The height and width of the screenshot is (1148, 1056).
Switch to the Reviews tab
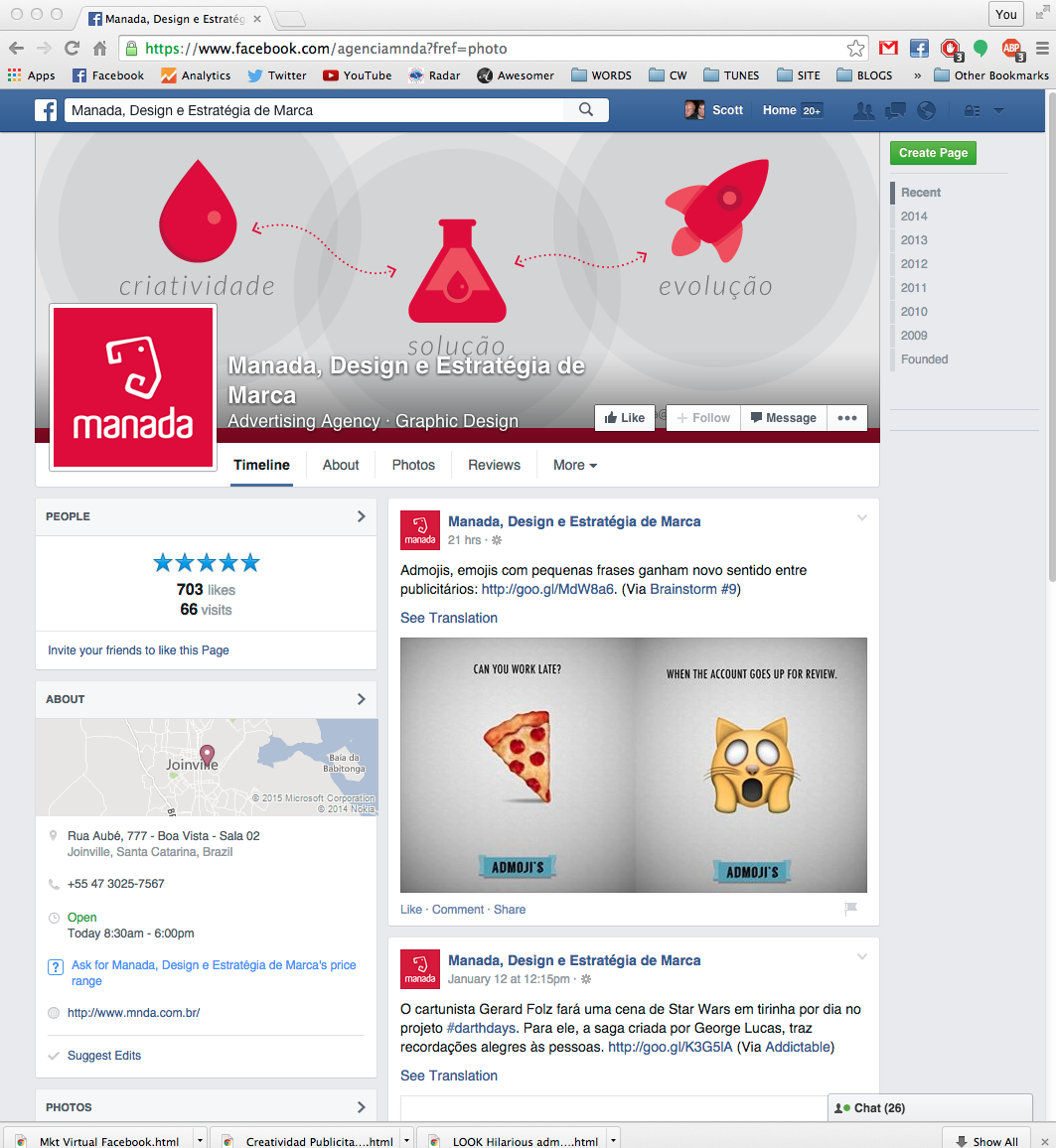(495, 465)
